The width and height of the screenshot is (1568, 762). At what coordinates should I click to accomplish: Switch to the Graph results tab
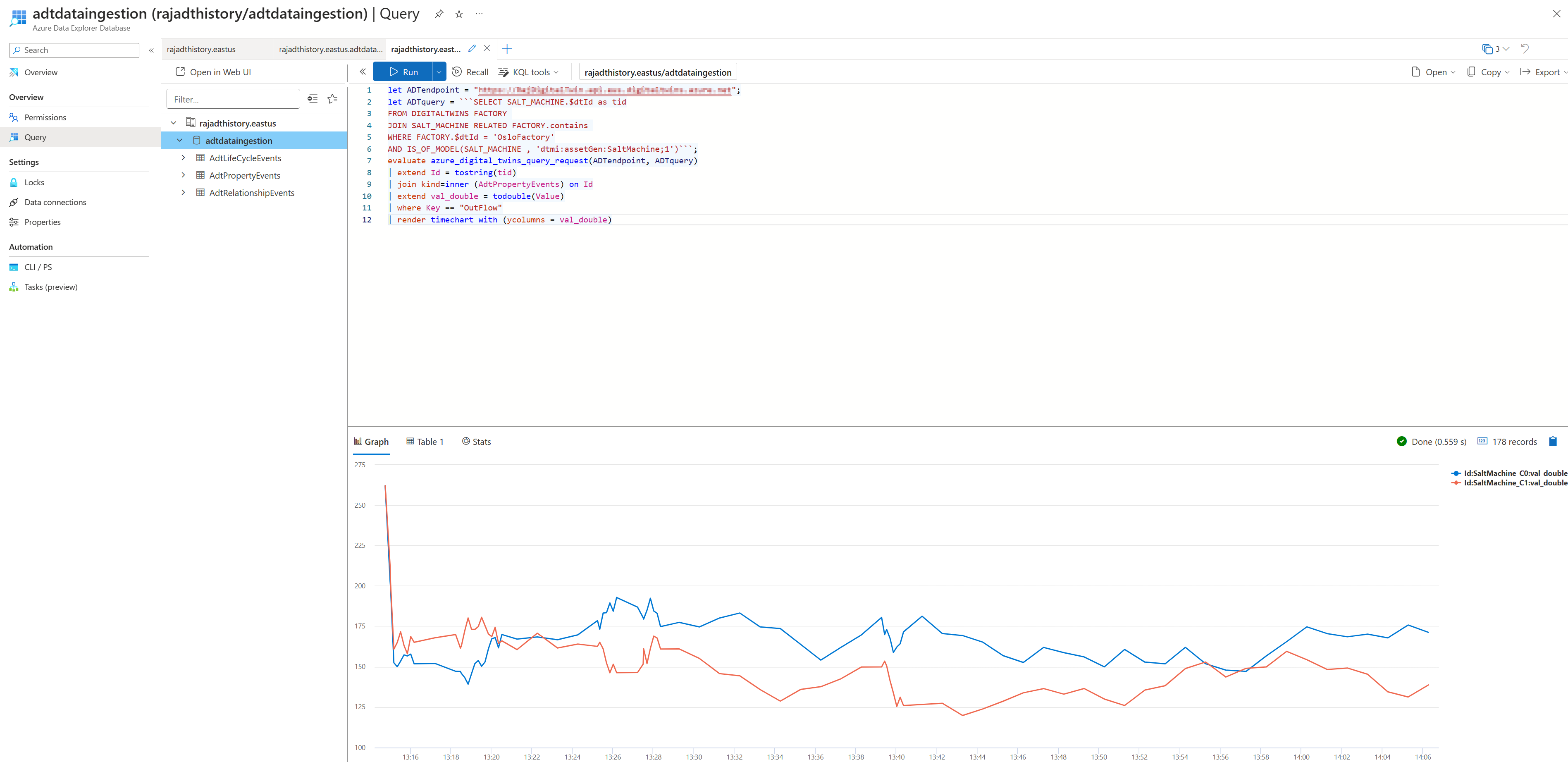[x=371, y=441]
